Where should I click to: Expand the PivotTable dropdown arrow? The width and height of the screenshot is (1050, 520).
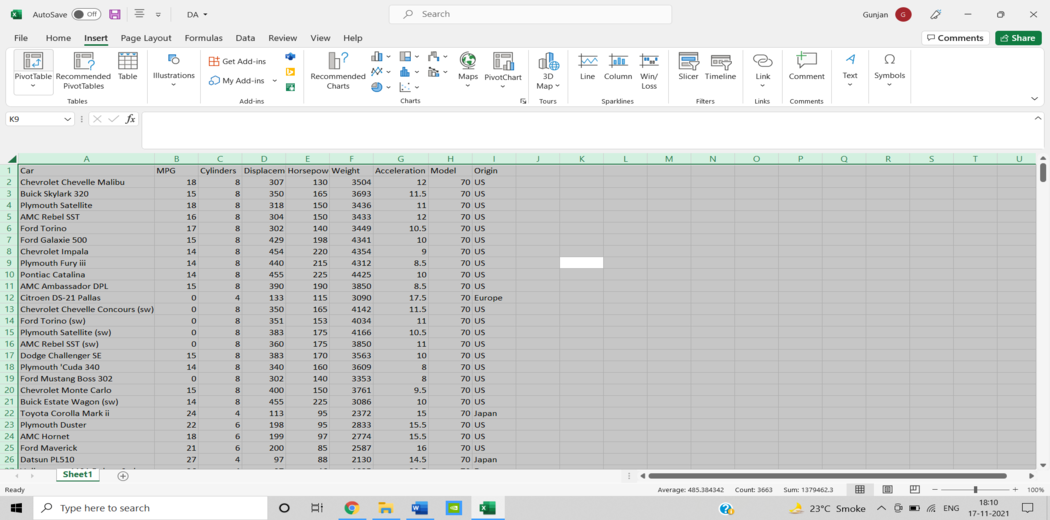click(x=33, y=86)
